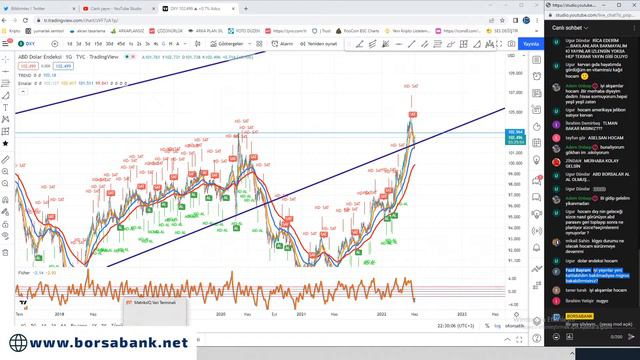Screen dimensions: 640x360
Task: Select the Fibonacci retracement tool in favorites toolbar
Action: (438, 44)
